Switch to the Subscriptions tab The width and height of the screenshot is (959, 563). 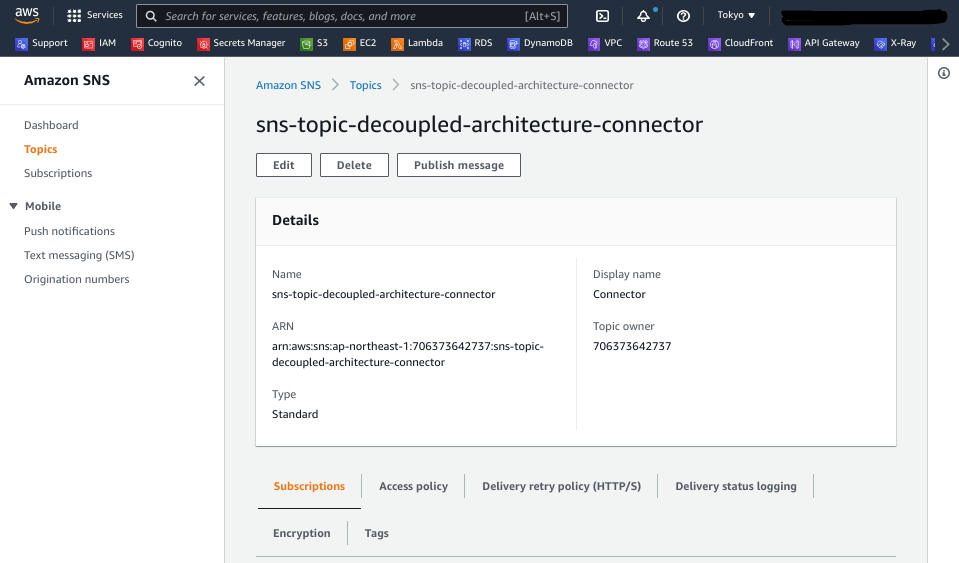tap(309, 486)
